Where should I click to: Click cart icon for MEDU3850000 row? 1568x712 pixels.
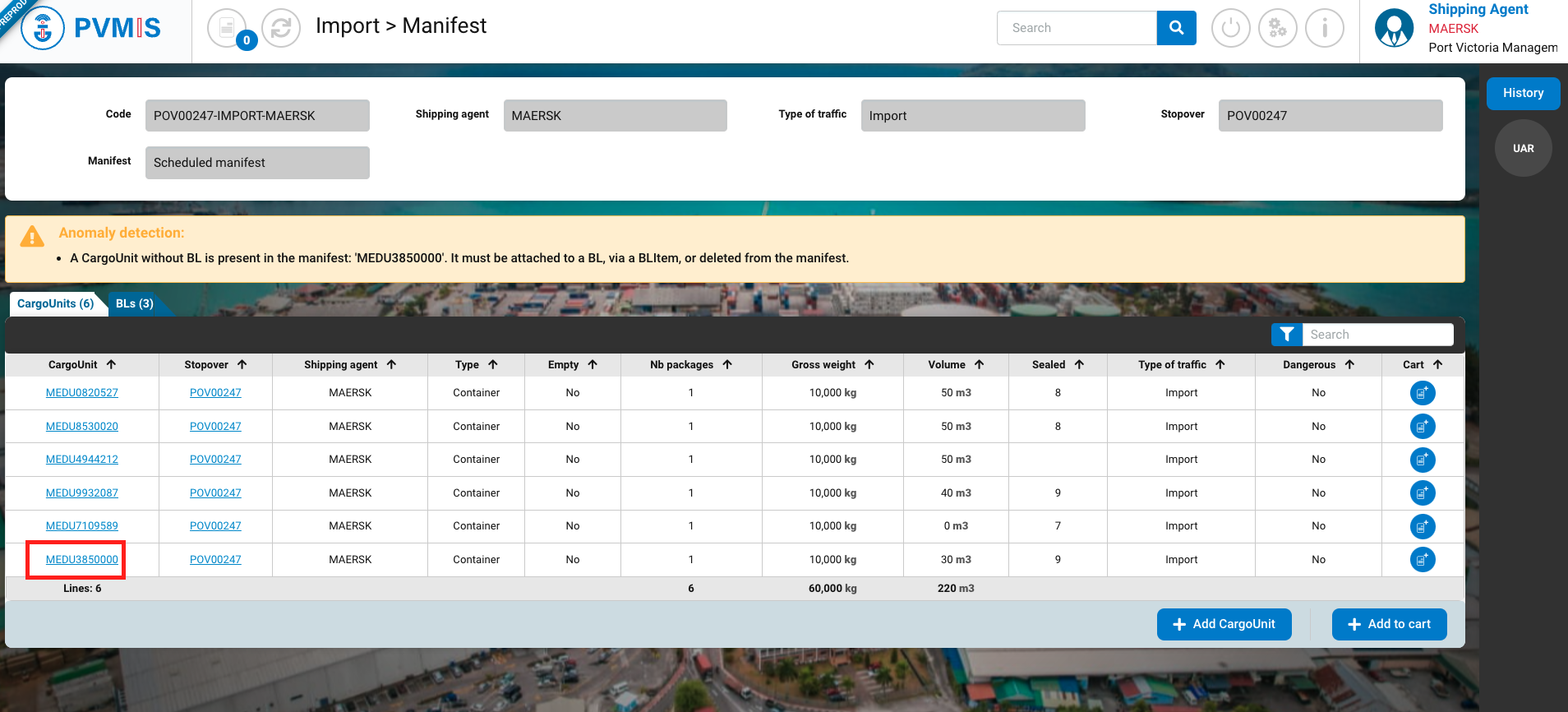pos(1422,560)
